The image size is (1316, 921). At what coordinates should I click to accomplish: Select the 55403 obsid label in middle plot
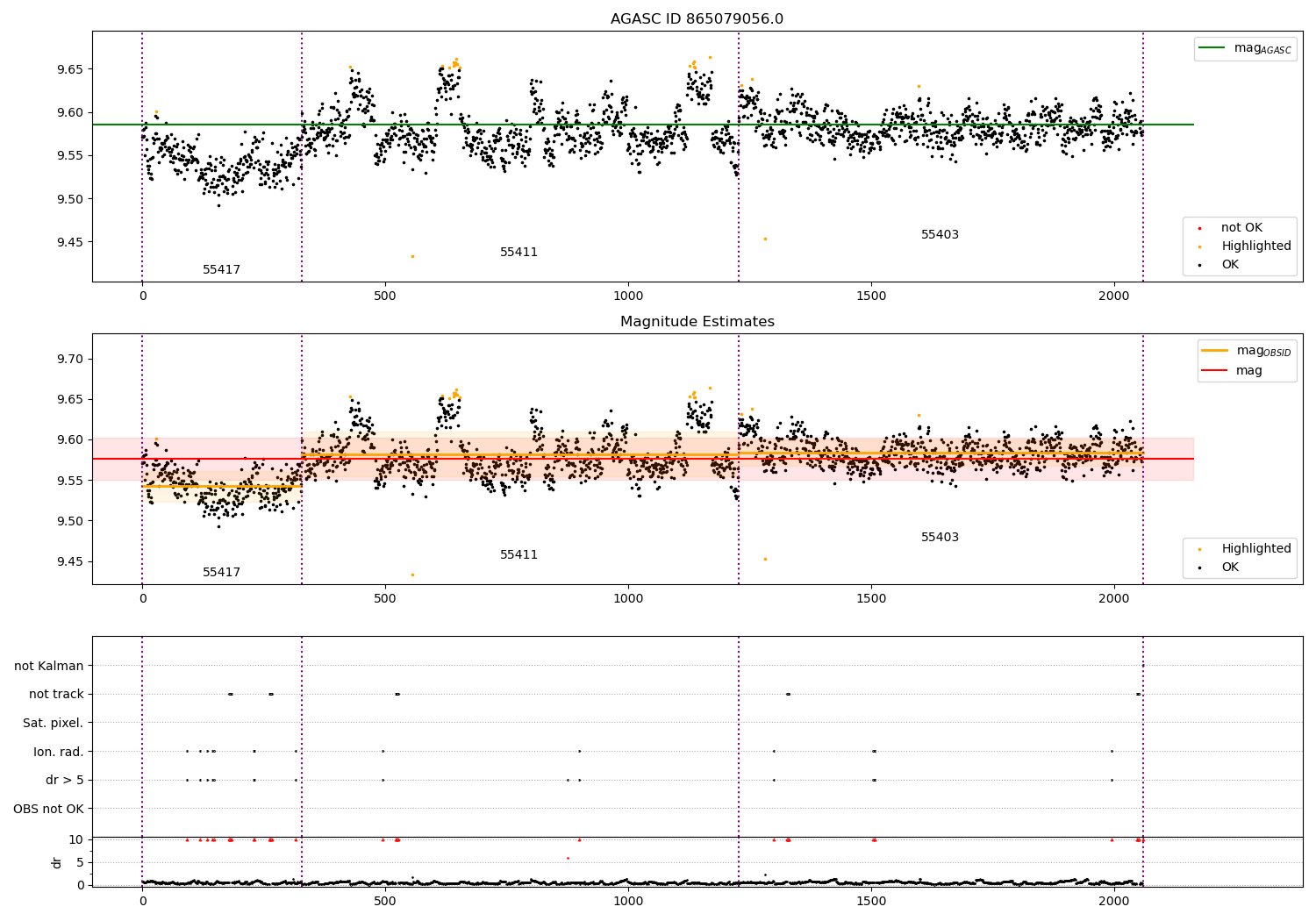point(940,537)
